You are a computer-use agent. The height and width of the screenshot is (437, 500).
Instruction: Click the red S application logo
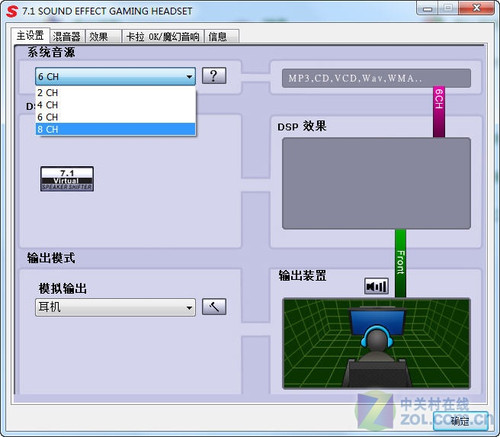tap(12, 11)
